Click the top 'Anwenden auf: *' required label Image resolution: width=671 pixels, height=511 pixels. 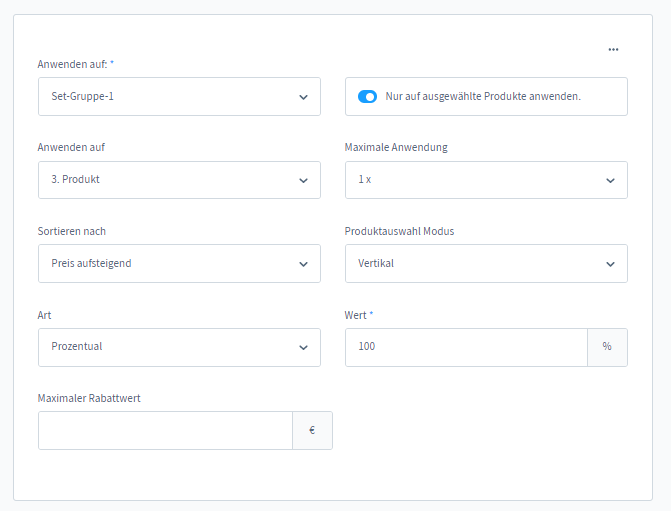tap(76, 64)
